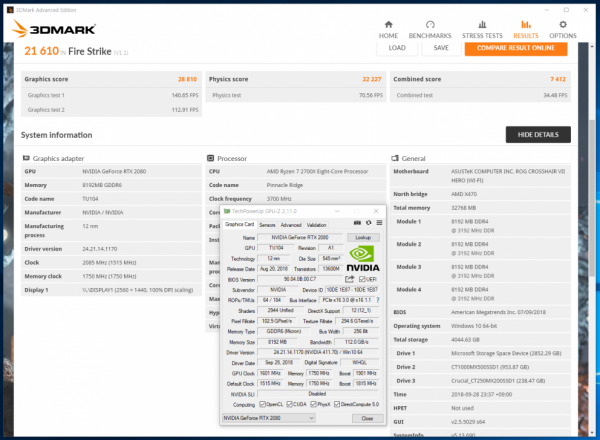Click Graphics test 1 FPS value
The height and width of the screenshot is (440, 600).
[185, 95]
